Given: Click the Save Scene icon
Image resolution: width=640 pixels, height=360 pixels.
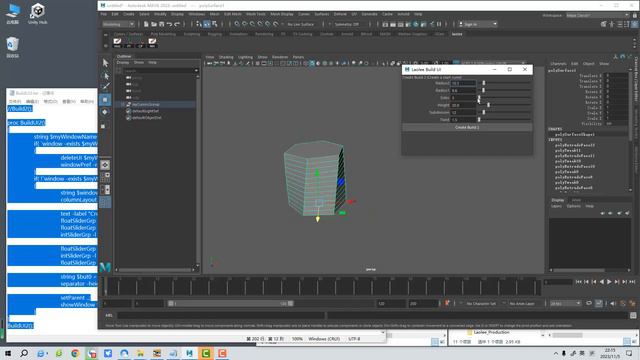Looking at the screenshot, I should tap(162, 24).
